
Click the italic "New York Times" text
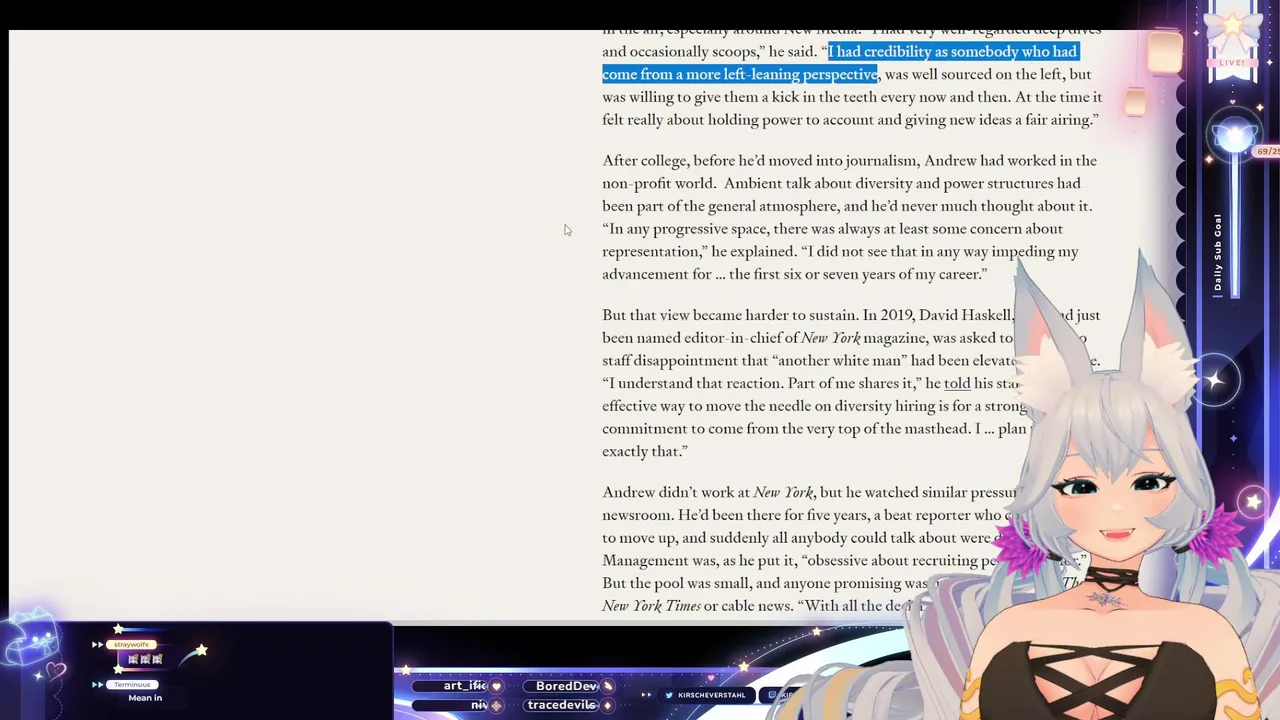coord(651,606)
